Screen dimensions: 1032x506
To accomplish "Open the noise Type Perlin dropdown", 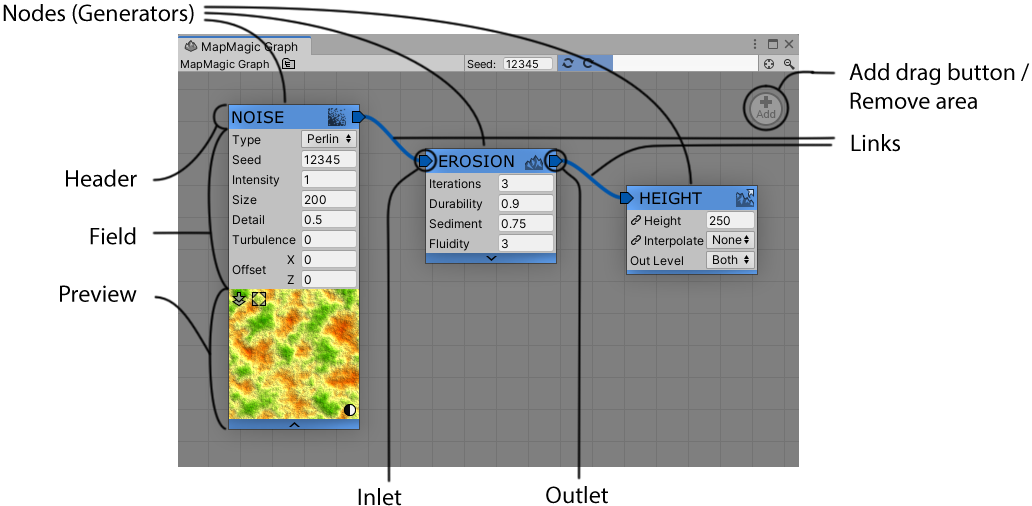I will [x=329, y=139].
